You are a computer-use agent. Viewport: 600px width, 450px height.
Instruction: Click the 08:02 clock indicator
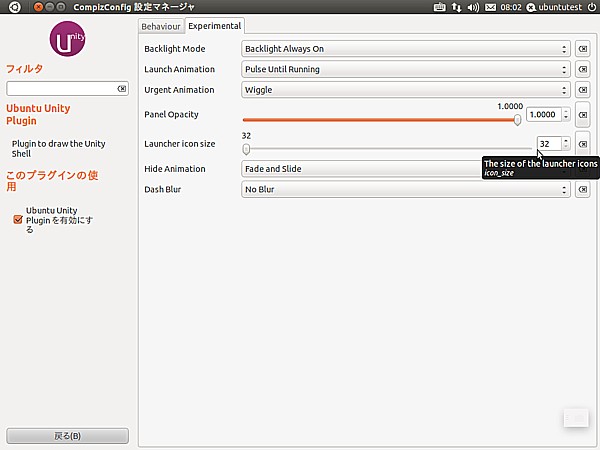coord(510,7)
